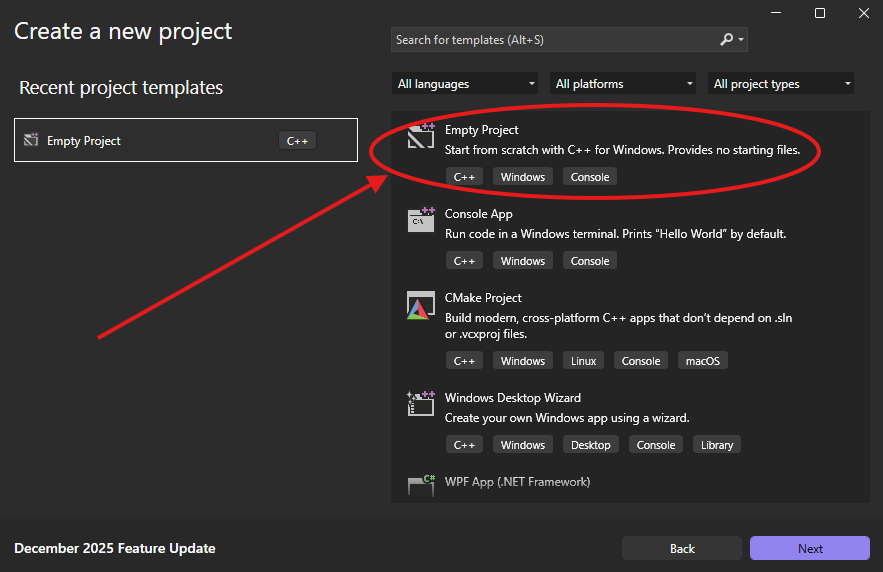883x572 pixels.
Task: Click 'Create your own Windows app' description
Action: pos(567,418)
